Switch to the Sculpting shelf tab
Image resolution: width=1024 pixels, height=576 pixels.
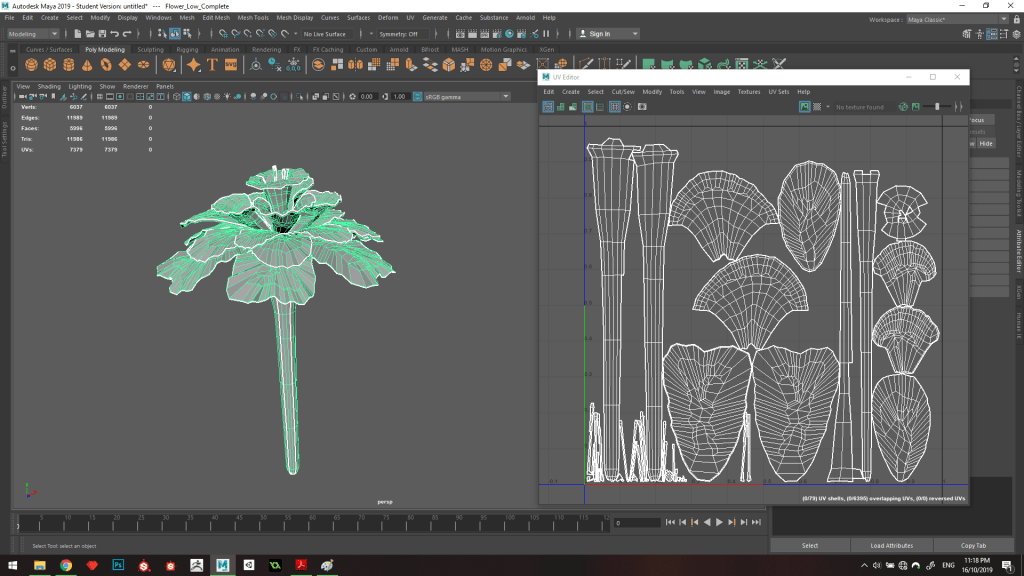click(x=150, y=49)
